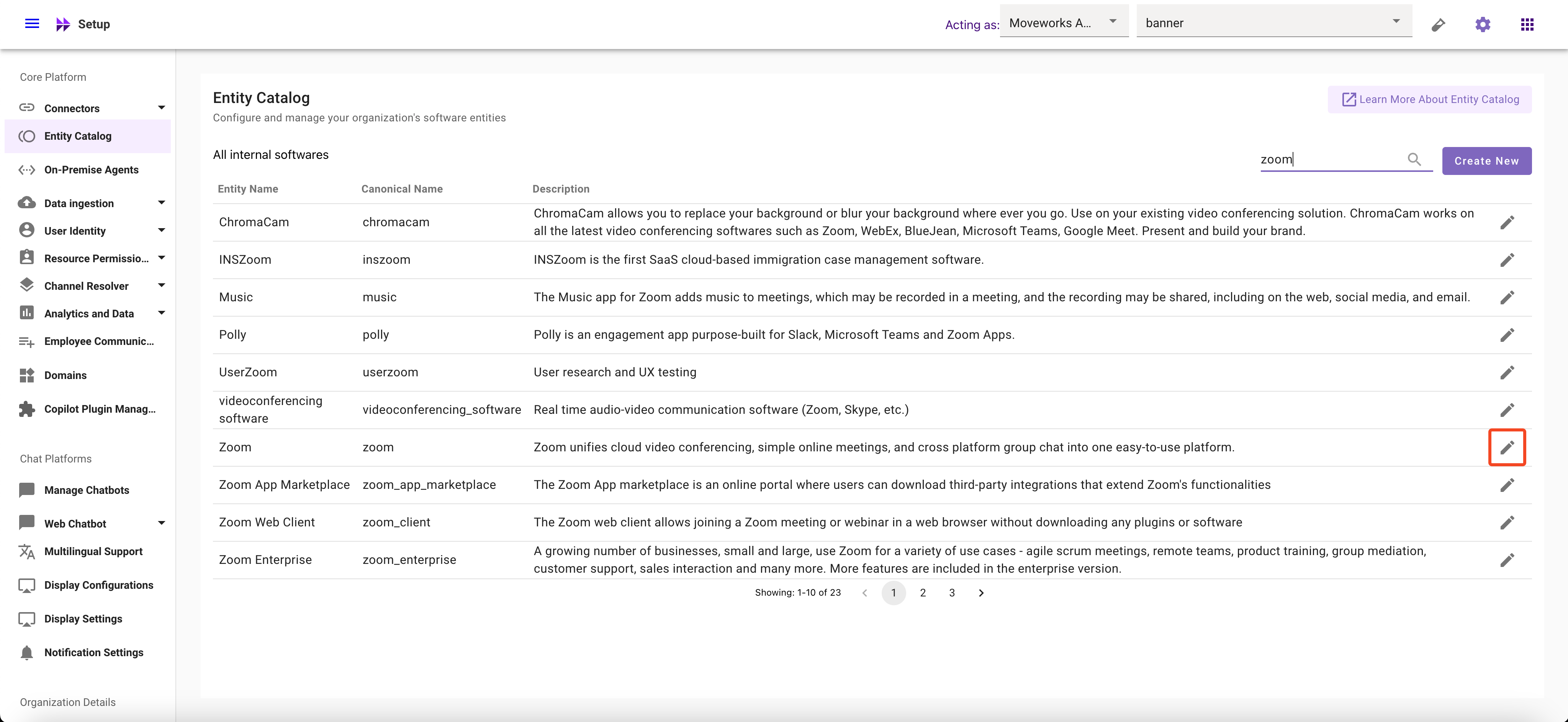Open the settings gear icon

pyautogui.click(x=1482, y=25)
